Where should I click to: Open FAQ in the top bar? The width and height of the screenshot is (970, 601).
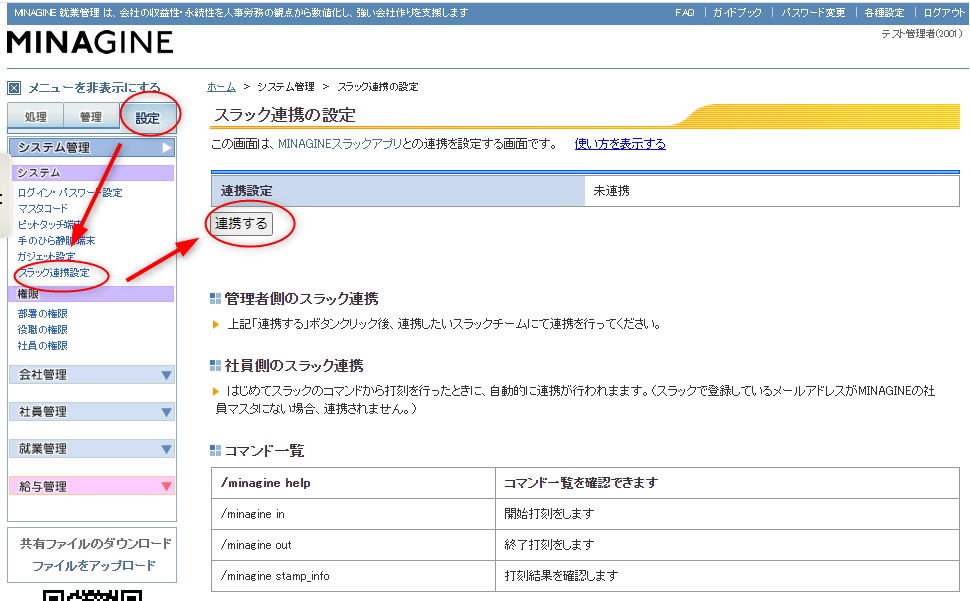coord(685,12)
